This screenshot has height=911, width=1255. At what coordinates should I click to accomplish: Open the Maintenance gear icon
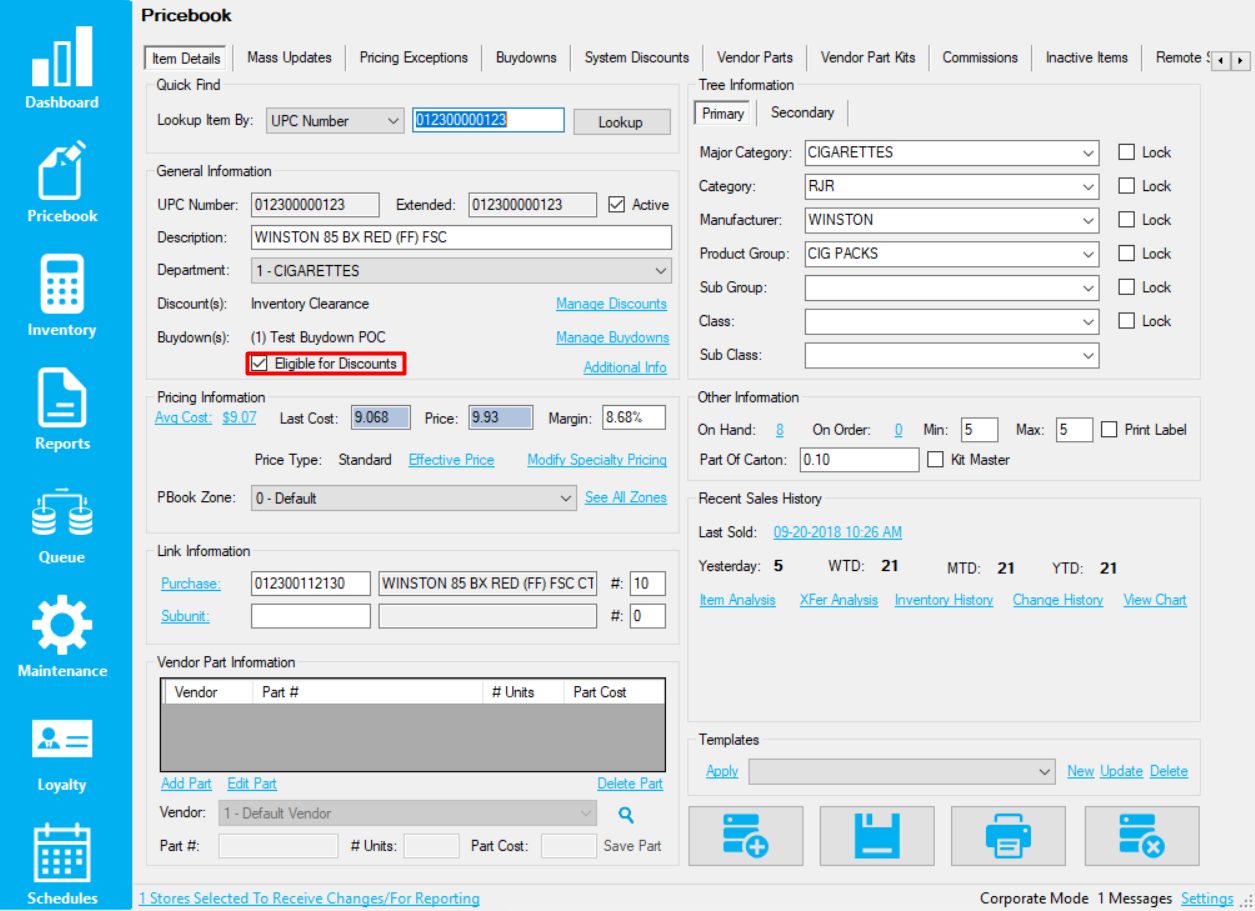62,626
